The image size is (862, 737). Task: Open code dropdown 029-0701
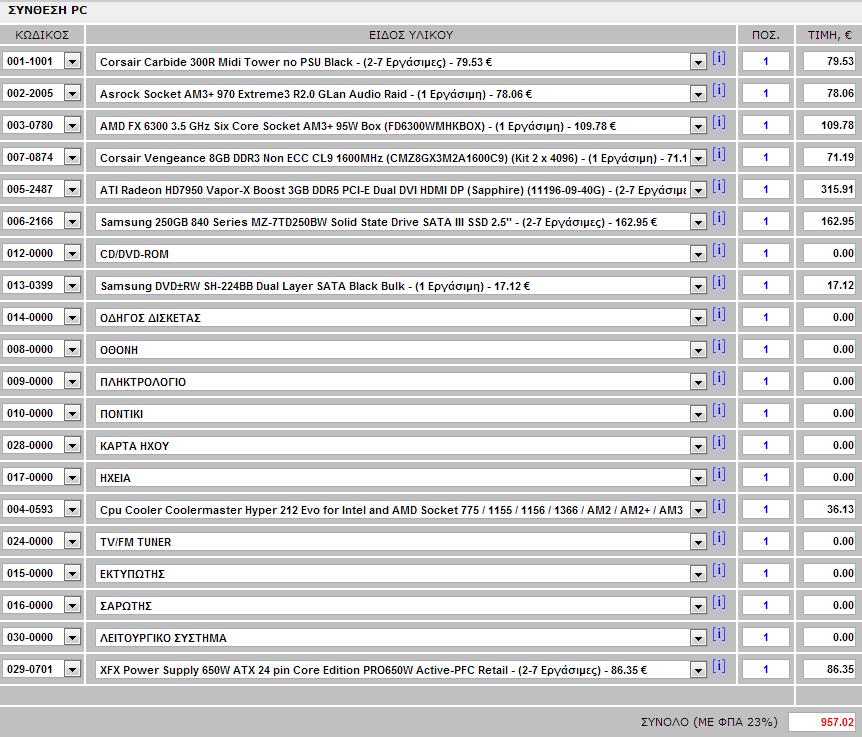coord(73,669)
